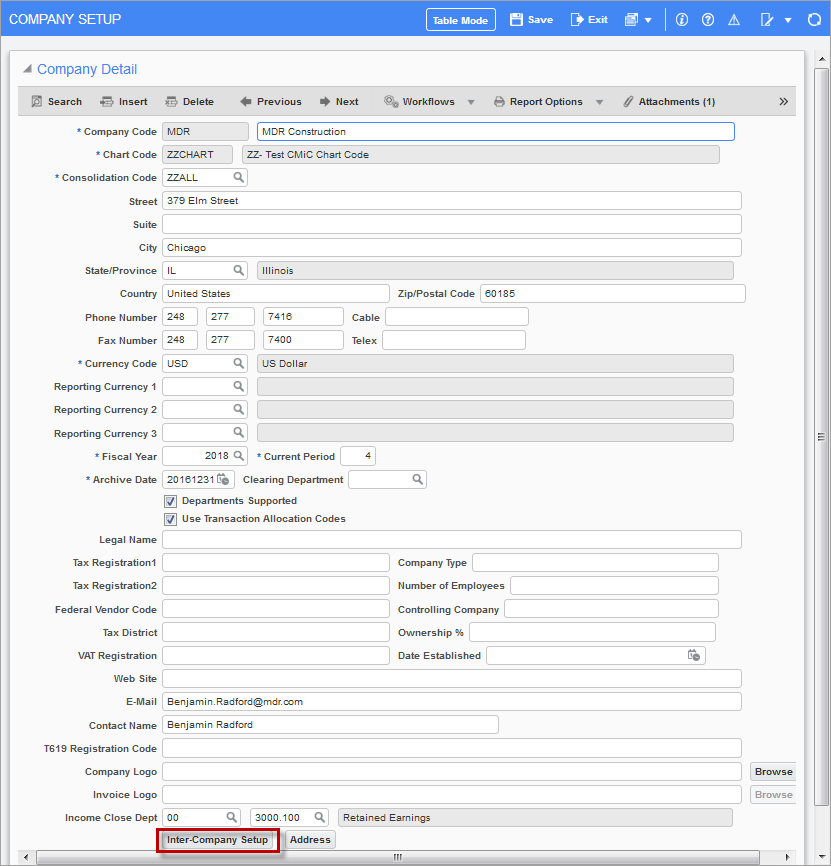831x866 pixels.
Task: Open lookup for Consolidation Code
Action: pyautogui.click(x=239, y=177)
